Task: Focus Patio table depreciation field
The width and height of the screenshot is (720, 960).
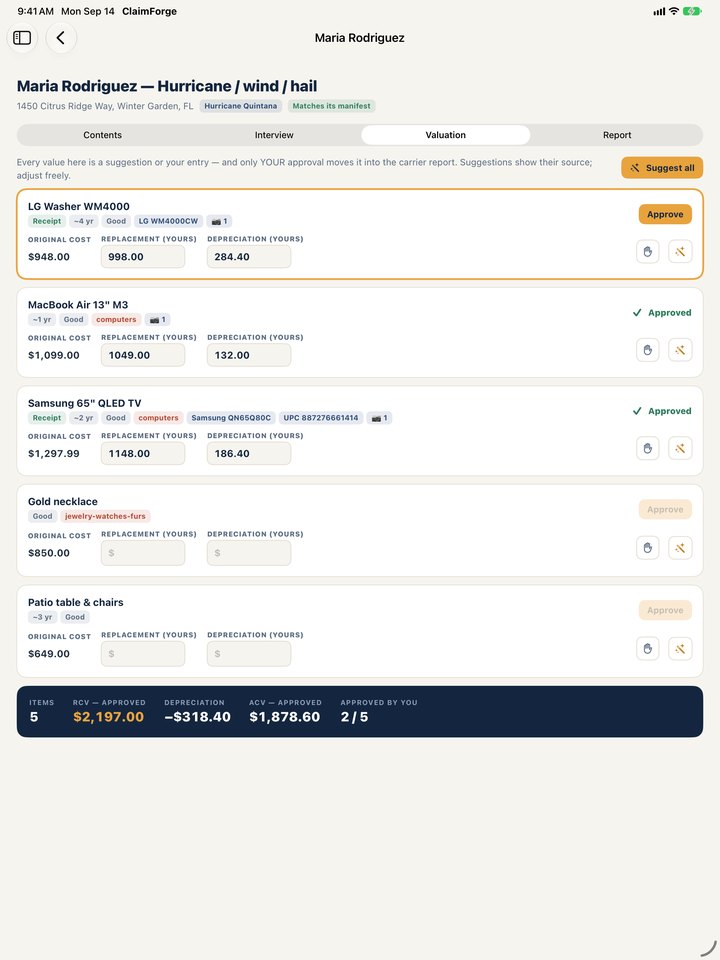Action: click(249, 654)
